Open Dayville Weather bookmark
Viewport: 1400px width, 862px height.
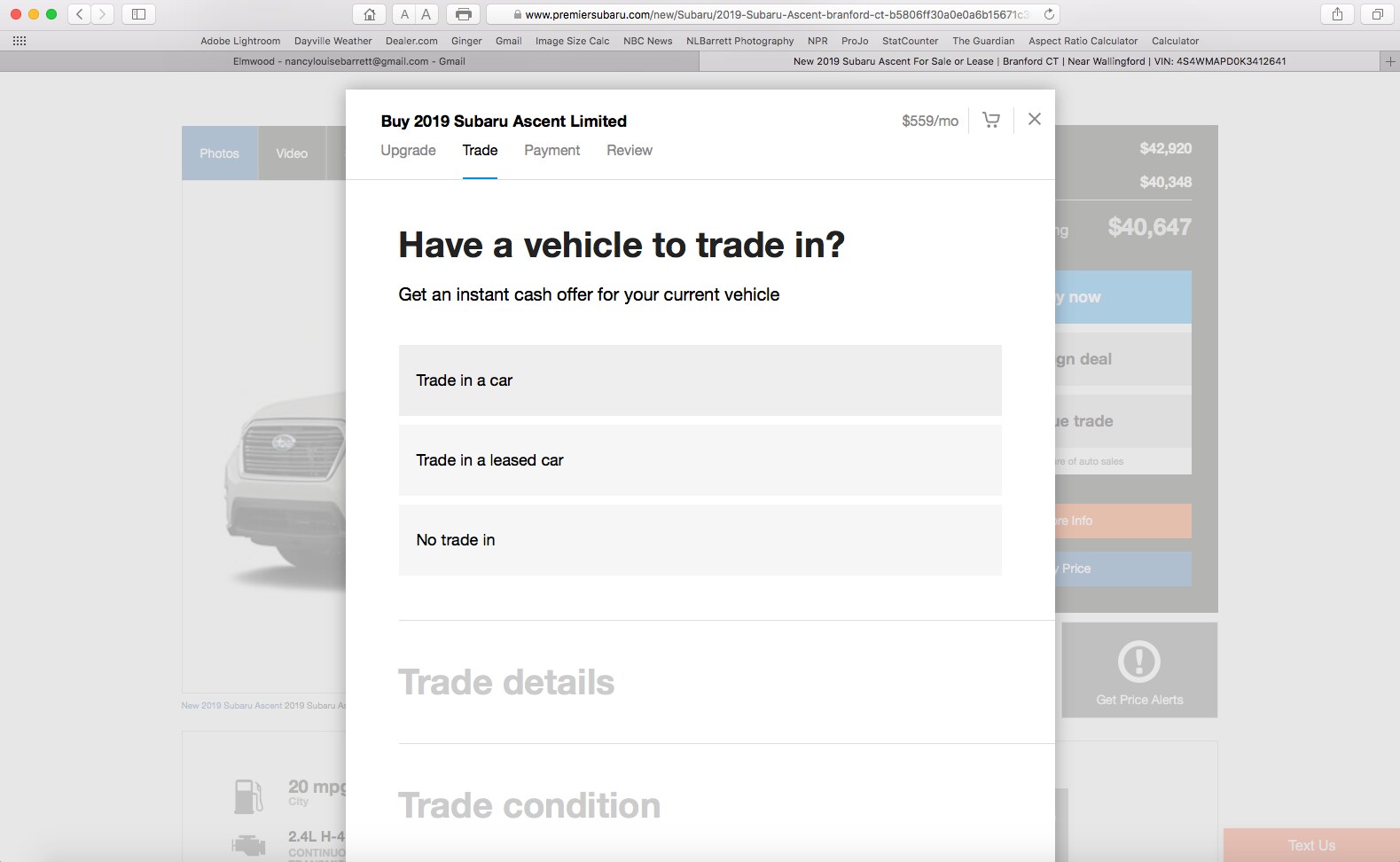click(x=333, y=41)
